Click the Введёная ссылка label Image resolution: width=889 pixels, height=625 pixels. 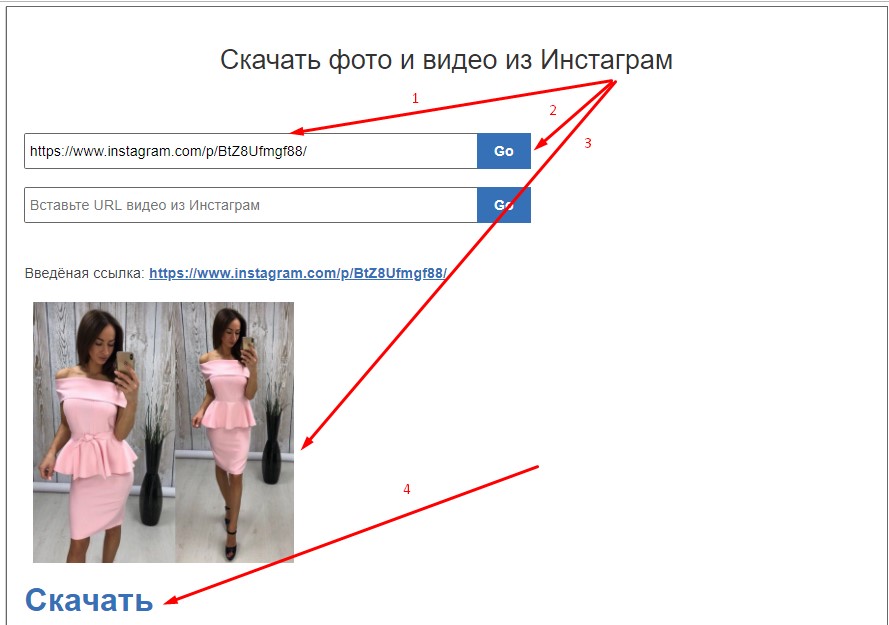(x=85, y=273)
